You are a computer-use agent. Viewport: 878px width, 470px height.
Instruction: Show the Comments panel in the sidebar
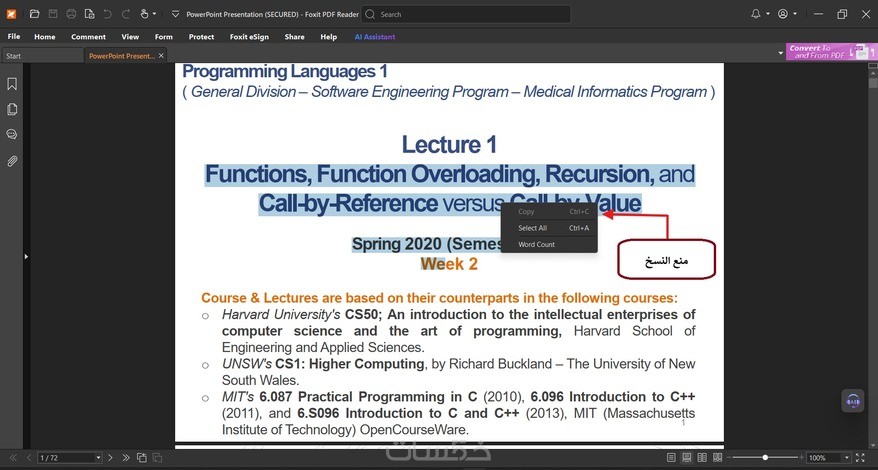tap(12, 134)
